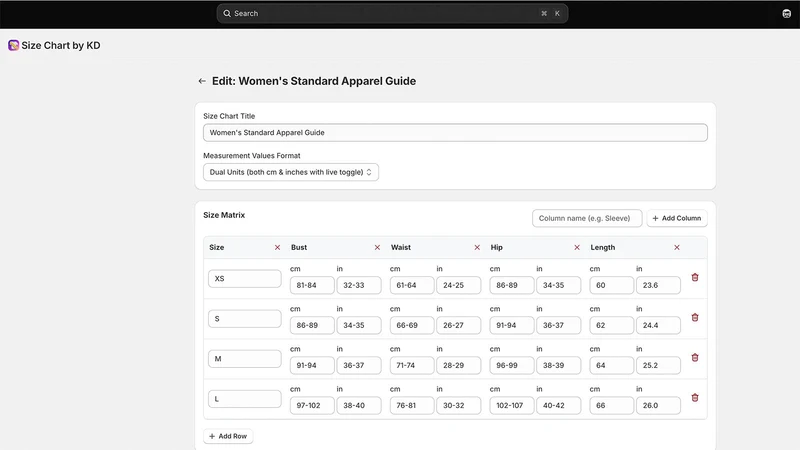This screenshot has height=450, width=800.
Task: Click the Waist column header label
Action: tap(401, 247)
